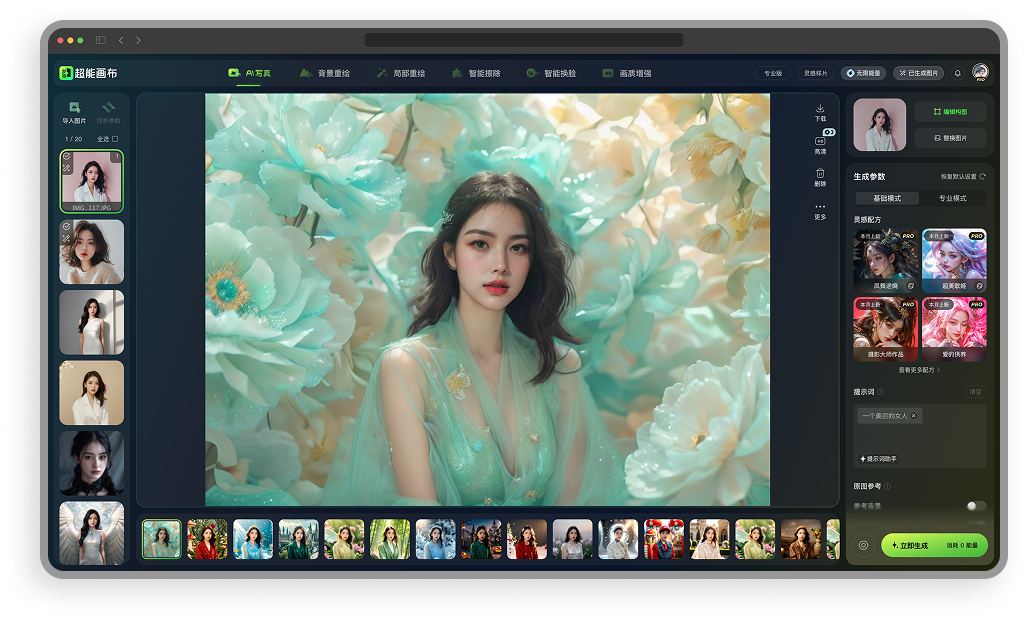Open the notification bell
Viewport: 1028px width, 619px height.
[x=958, y=73]
